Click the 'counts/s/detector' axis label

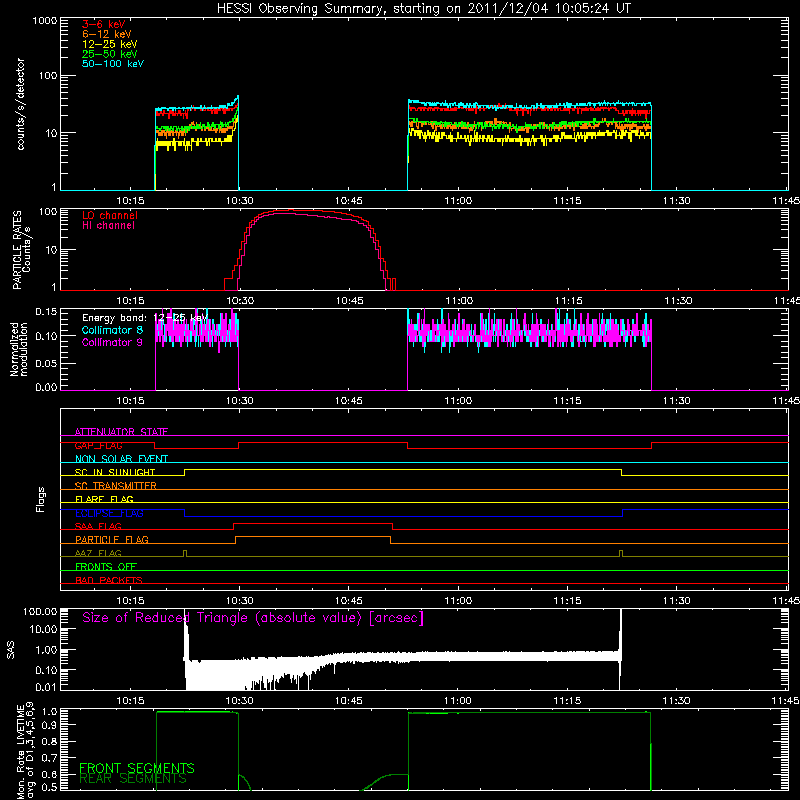tap(20, 104)
